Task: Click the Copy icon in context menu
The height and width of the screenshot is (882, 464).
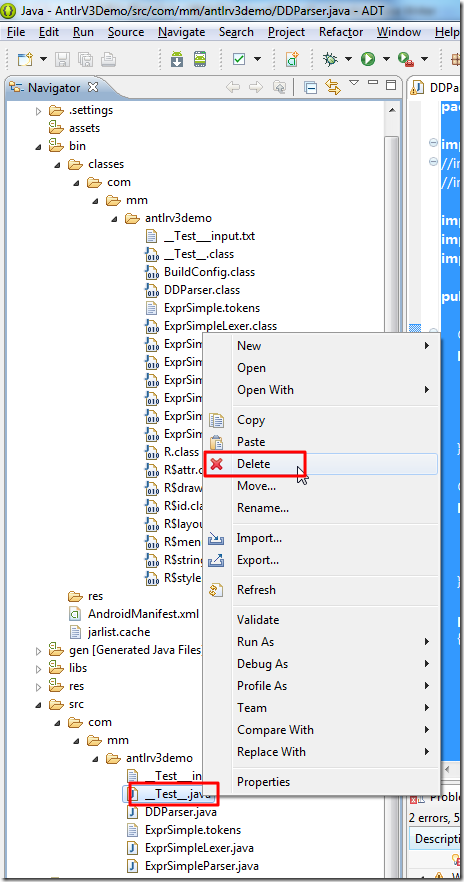Action: coord(217,420)
